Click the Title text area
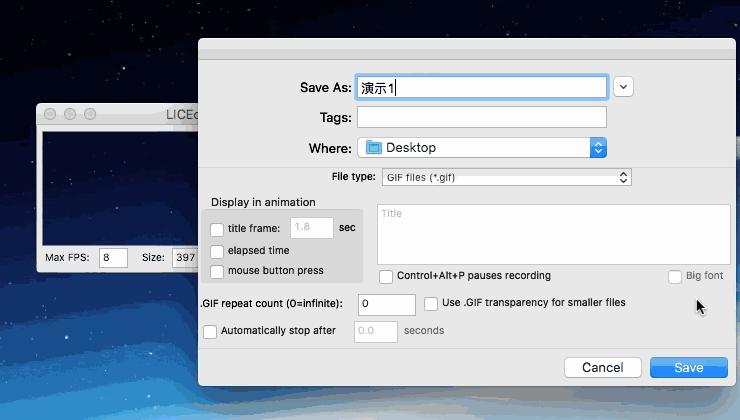This screenshot has width=740, height=420. click(x=553, y=235)
